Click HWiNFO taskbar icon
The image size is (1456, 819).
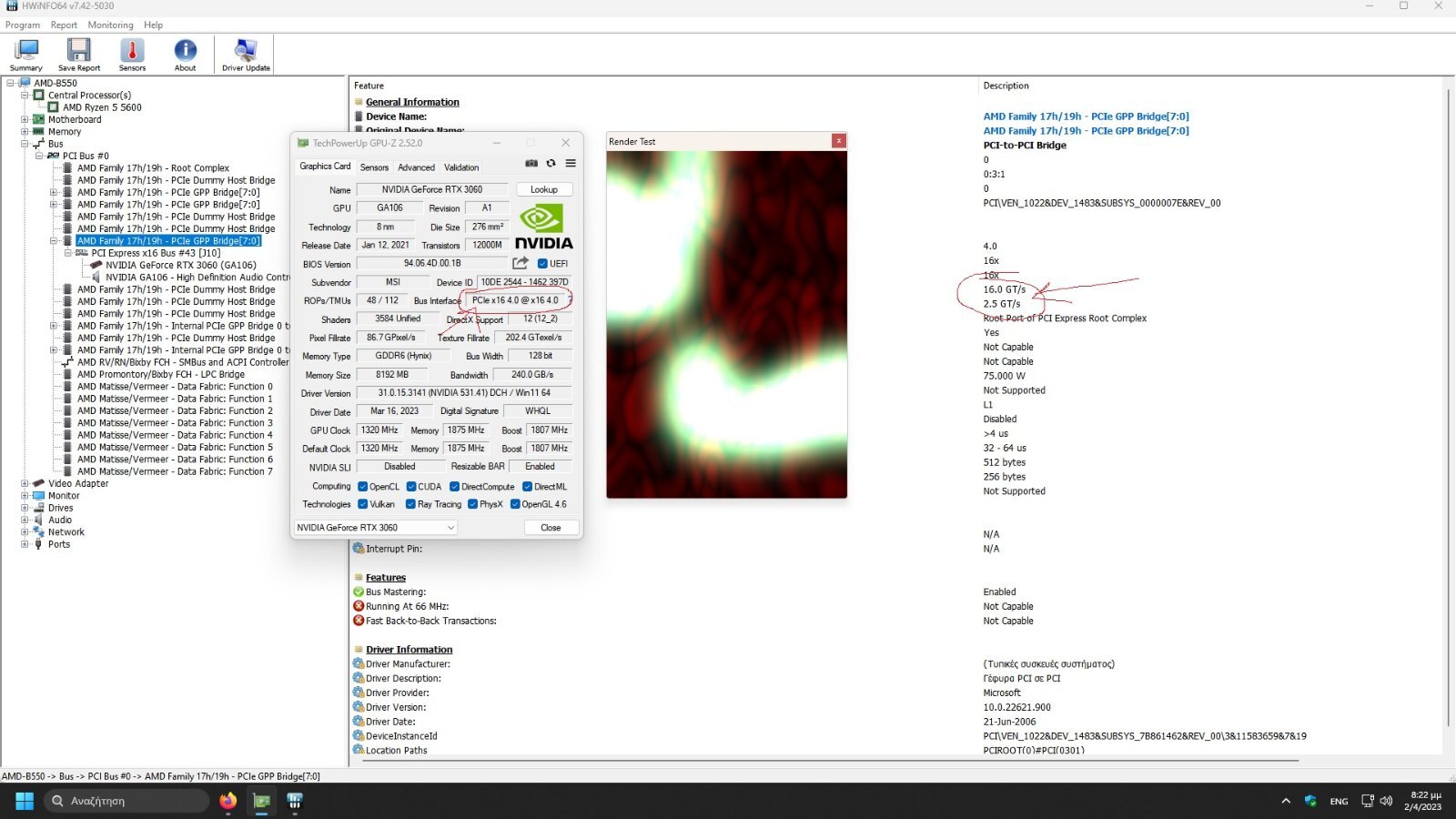[295, 801]
